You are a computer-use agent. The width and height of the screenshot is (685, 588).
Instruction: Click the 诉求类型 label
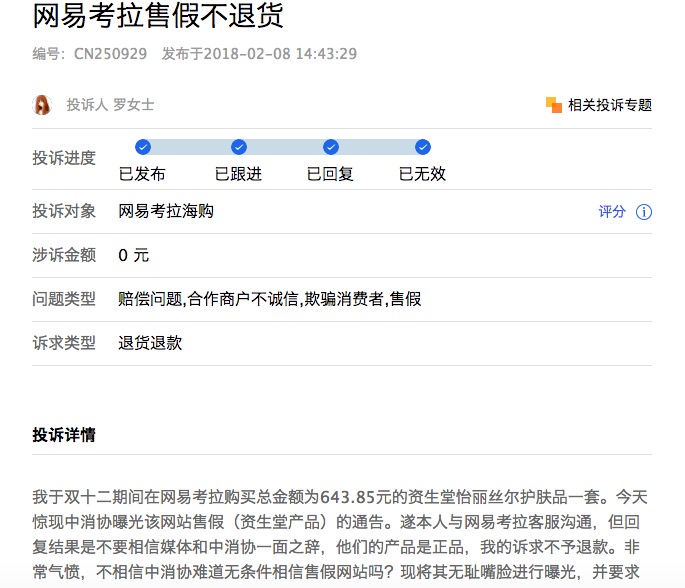[x=64, y=343]
